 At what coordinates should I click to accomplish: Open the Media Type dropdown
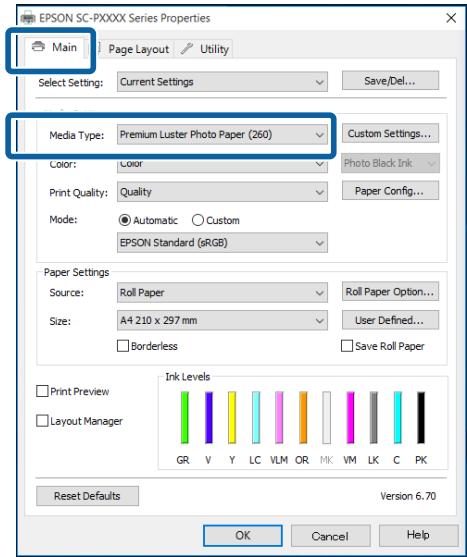[x=222, y=134]
